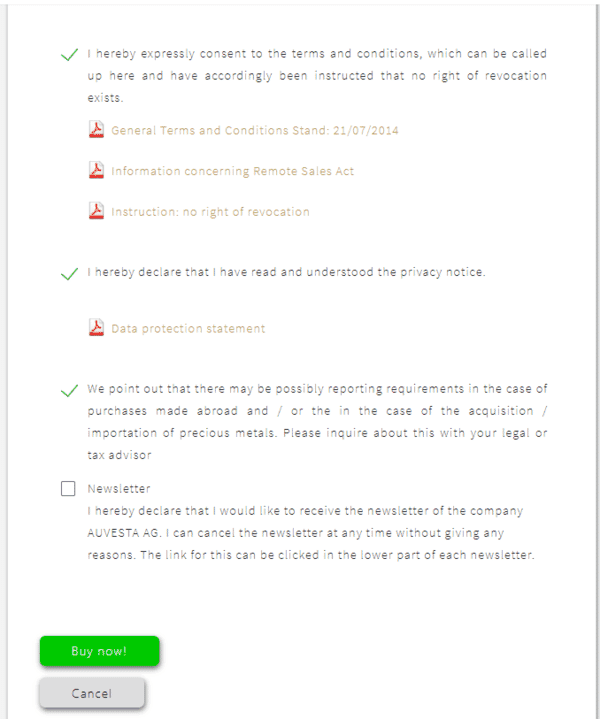This screenshot has width=600, height=719.
Task: Open PDF icon for Remote Sales Act information
Action: click(x=96, y=171)
